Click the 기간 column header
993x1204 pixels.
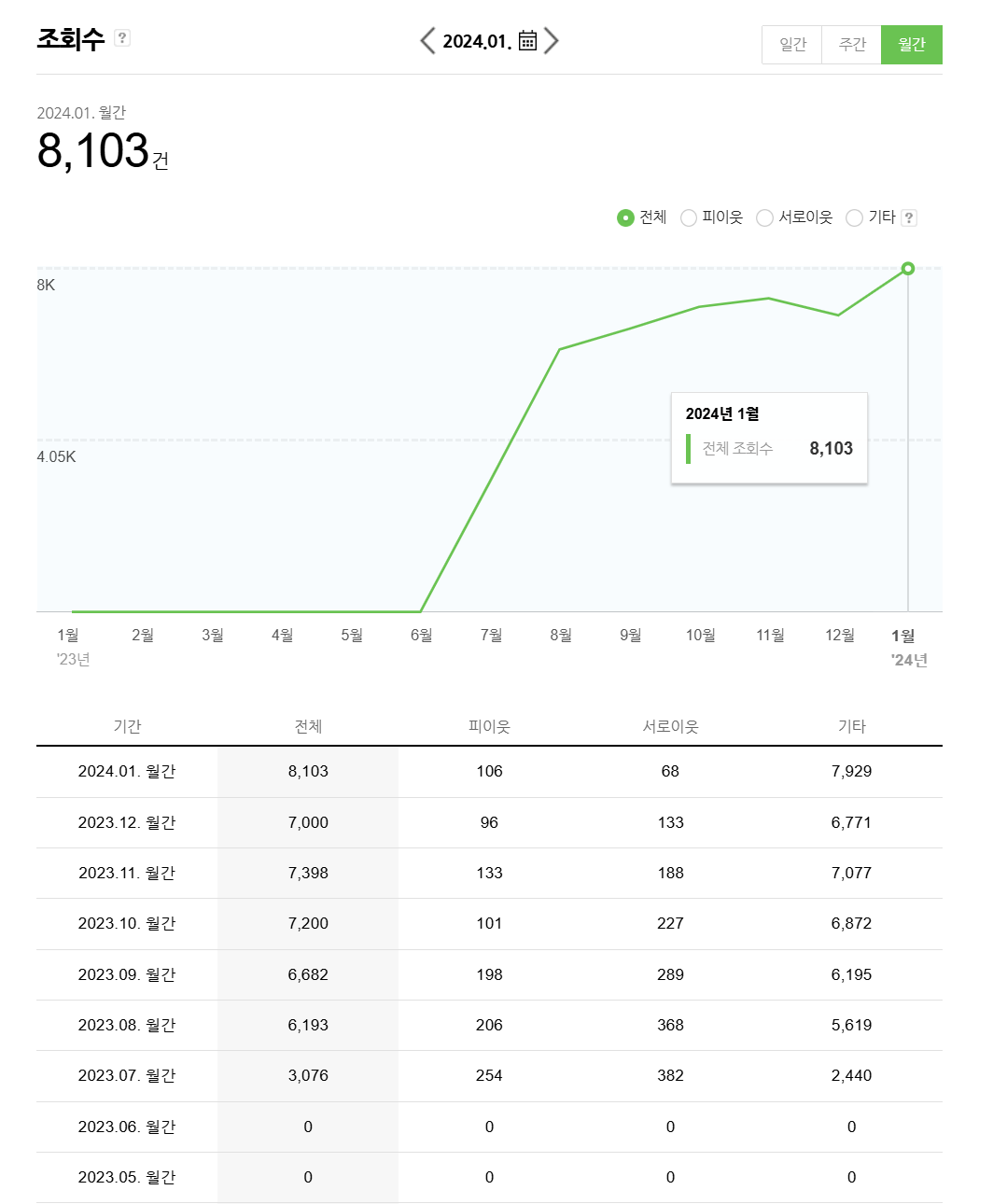click(129, 726)
